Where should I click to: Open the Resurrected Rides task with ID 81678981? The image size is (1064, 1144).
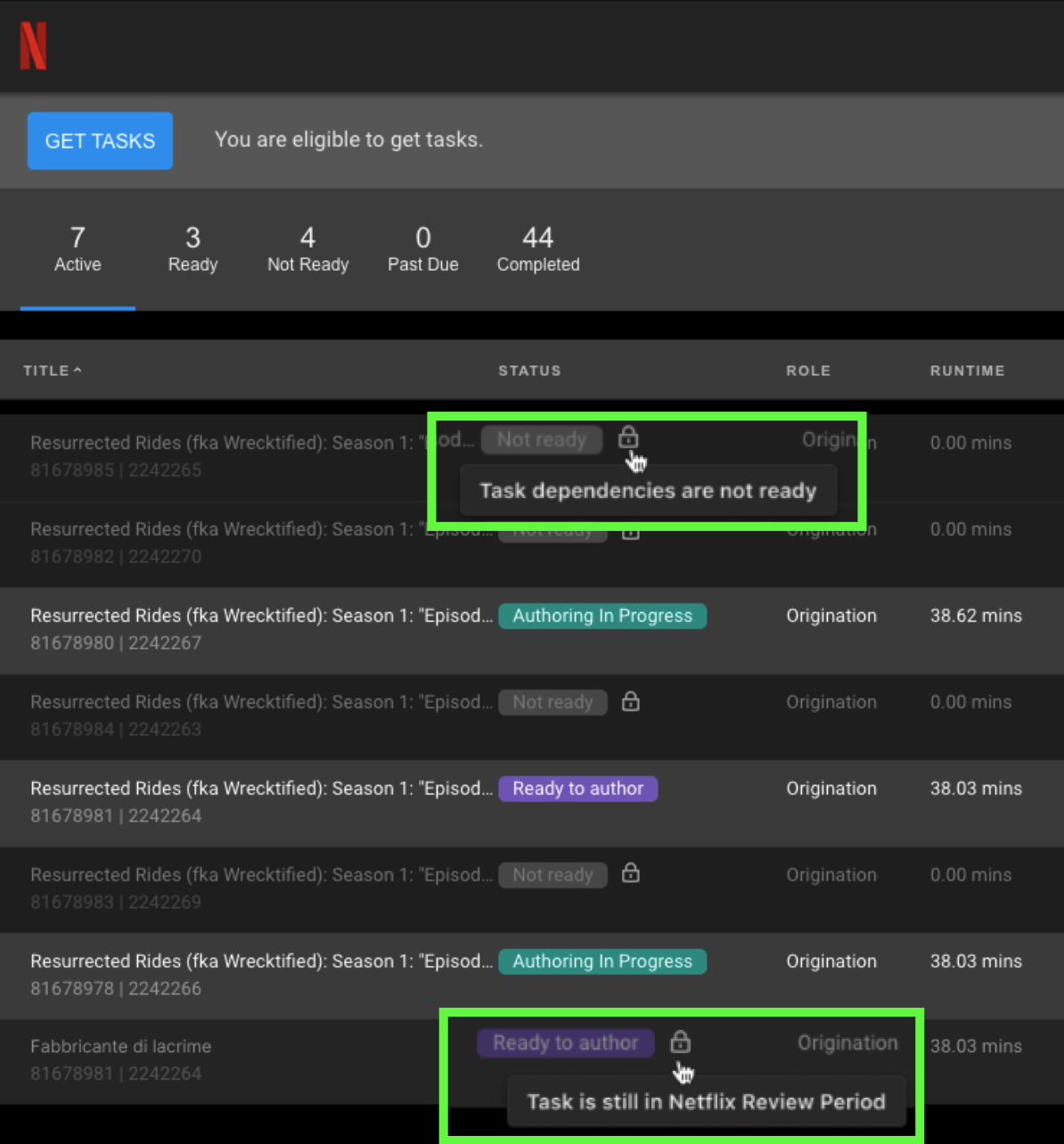point(532,803)
